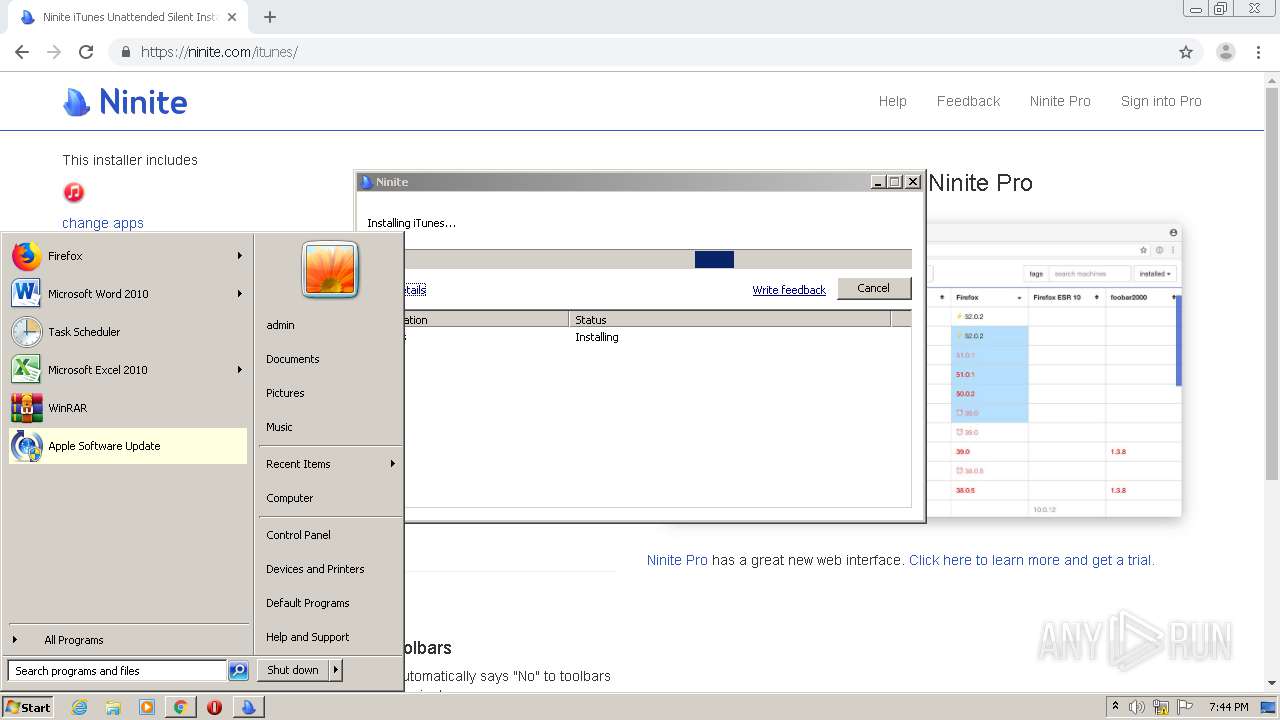Viewport: 1280px width, 720px height.
Task: Click the Start button
Action: (27, 707)
